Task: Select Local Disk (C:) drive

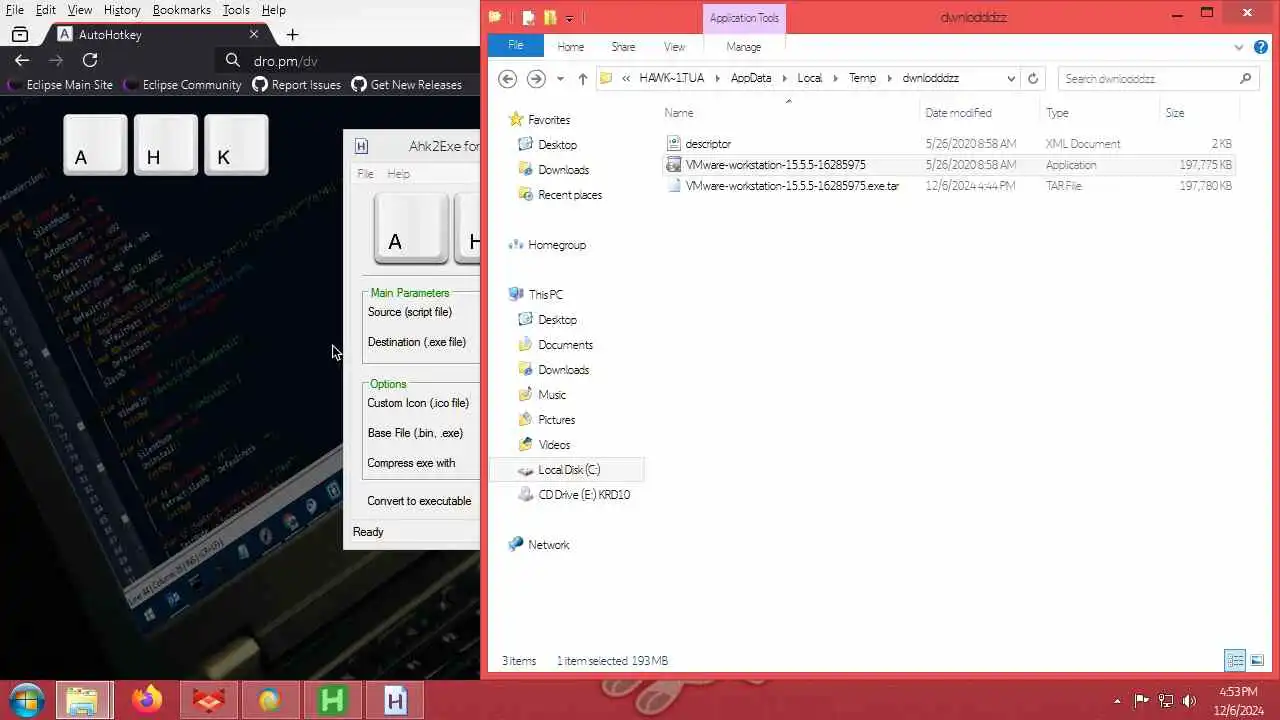Action: (568, 470)
